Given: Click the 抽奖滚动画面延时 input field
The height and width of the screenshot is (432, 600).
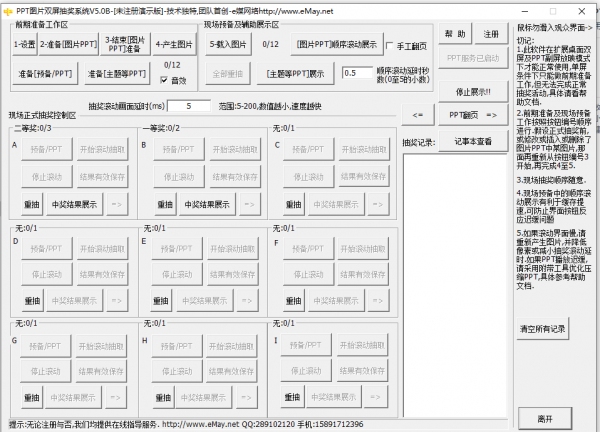Looking at the screenshot, I should [189, 106].
